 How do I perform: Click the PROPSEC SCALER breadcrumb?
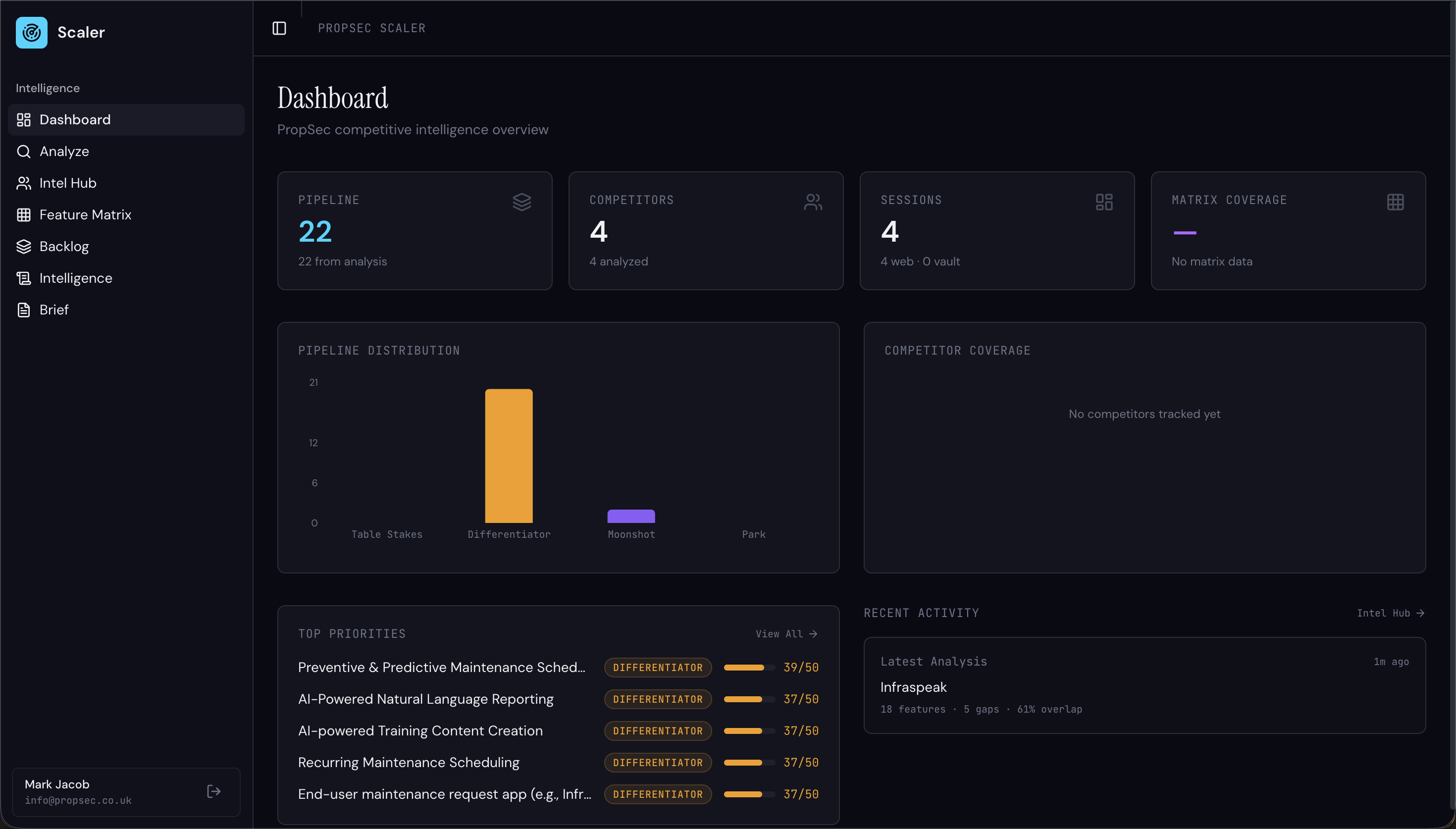pos(372,28)
